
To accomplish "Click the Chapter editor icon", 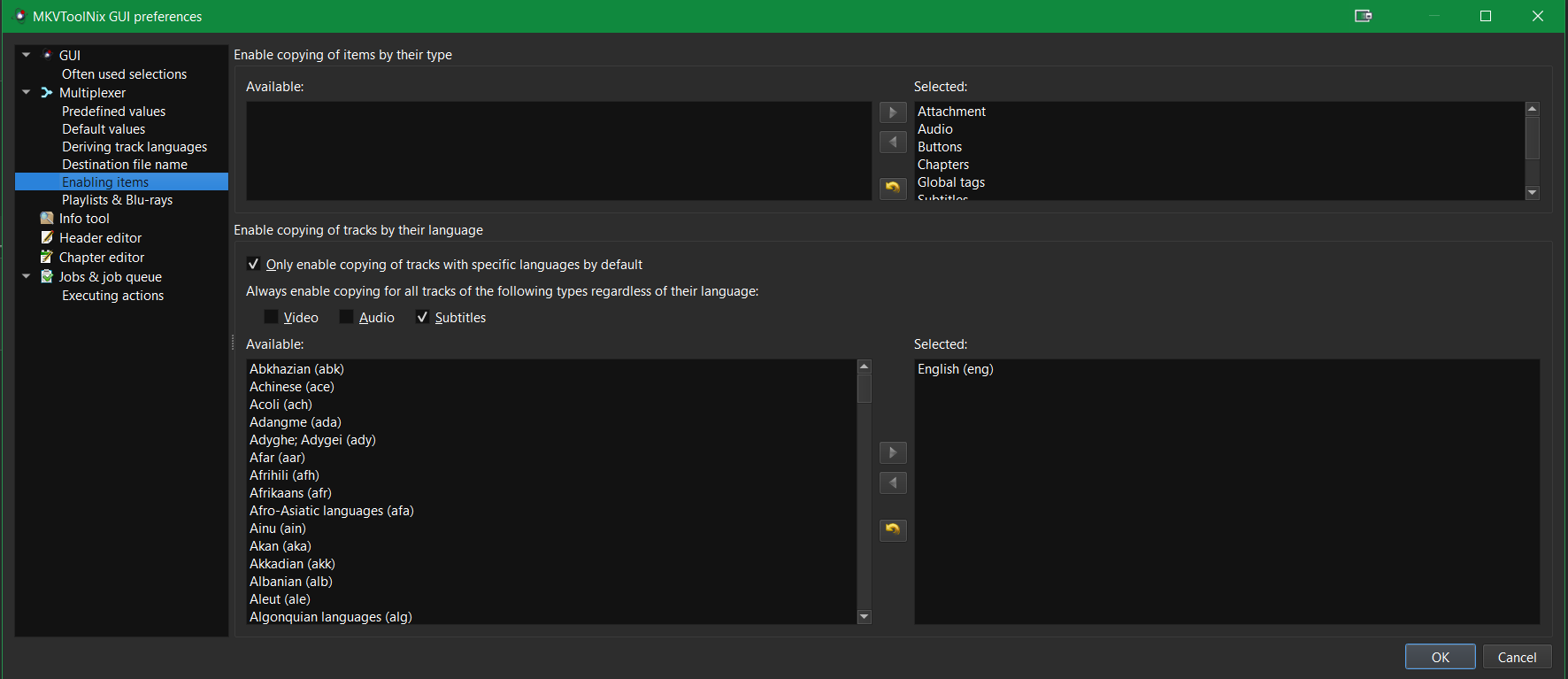I will (x=47, y=257).
